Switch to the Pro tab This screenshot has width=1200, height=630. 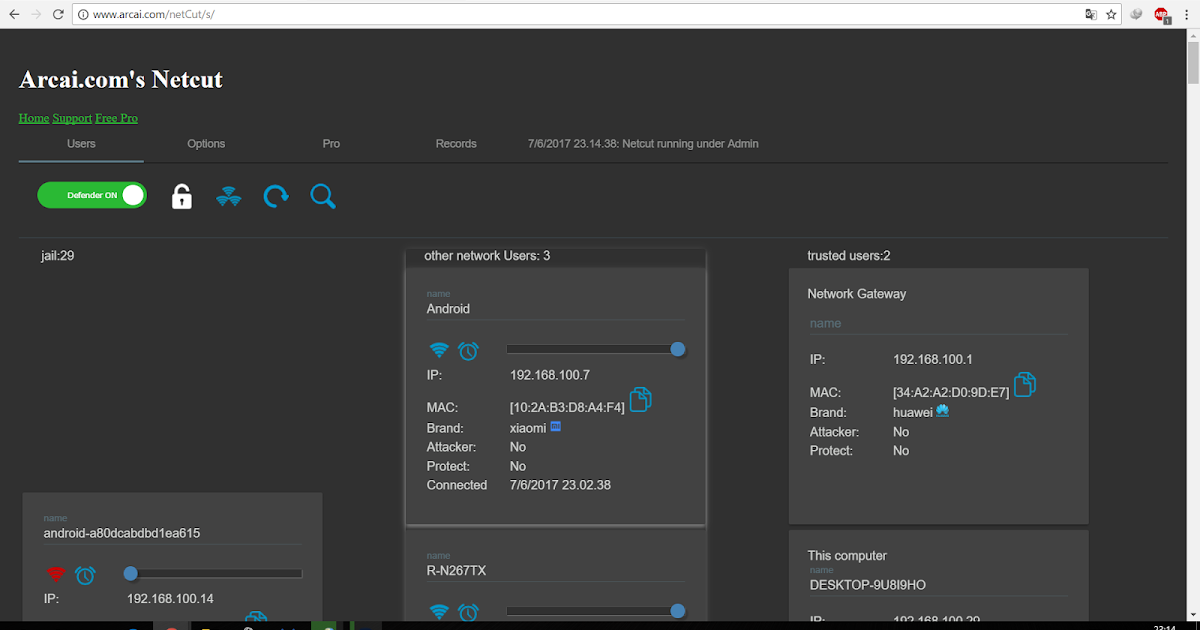pyautogui.click(x=331, y=144)
